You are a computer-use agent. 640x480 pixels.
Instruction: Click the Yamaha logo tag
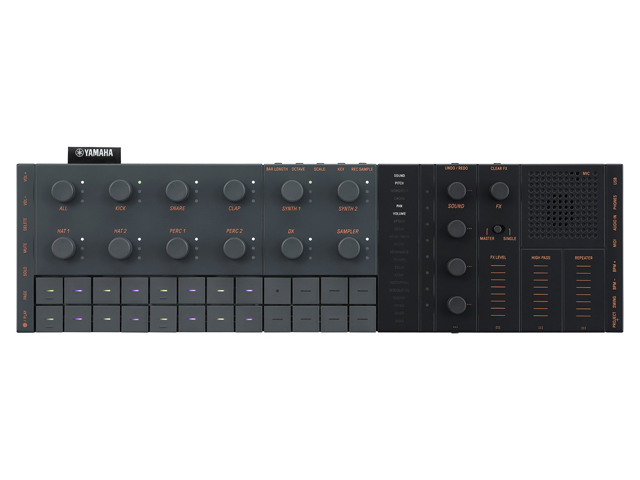coord(94,154)
